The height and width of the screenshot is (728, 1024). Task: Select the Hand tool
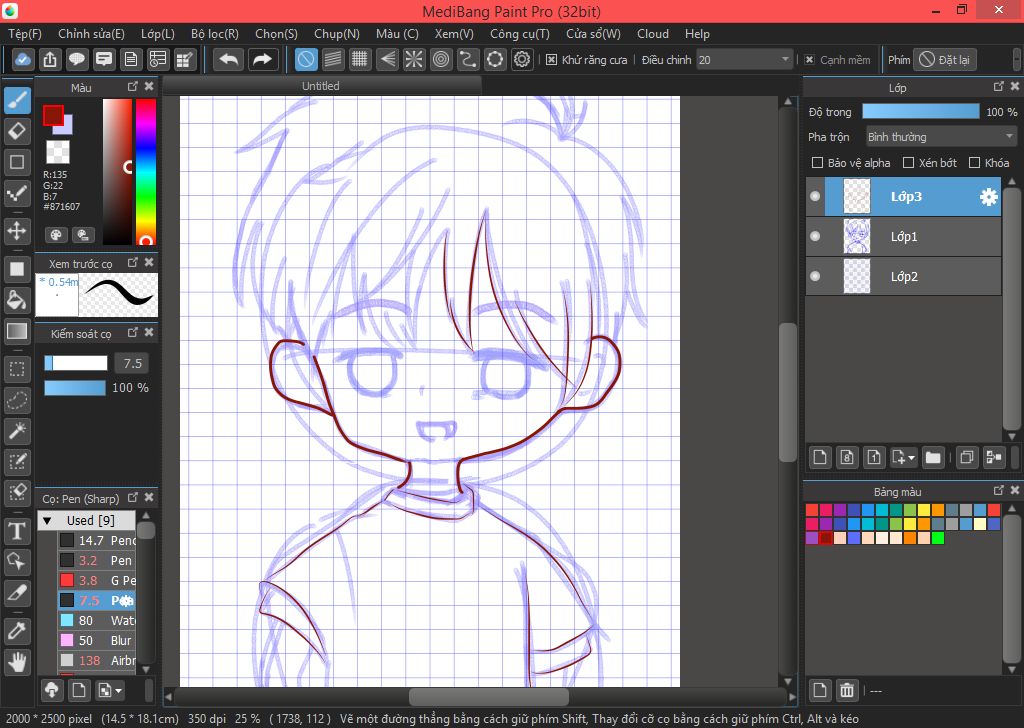click(17, 662)
